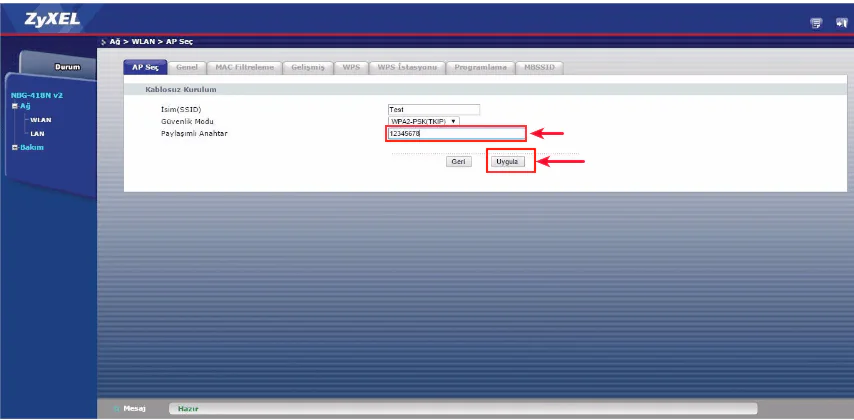Open the WPS İstasyonu tab
Viewport: 854px width, 420px height.
407,67
